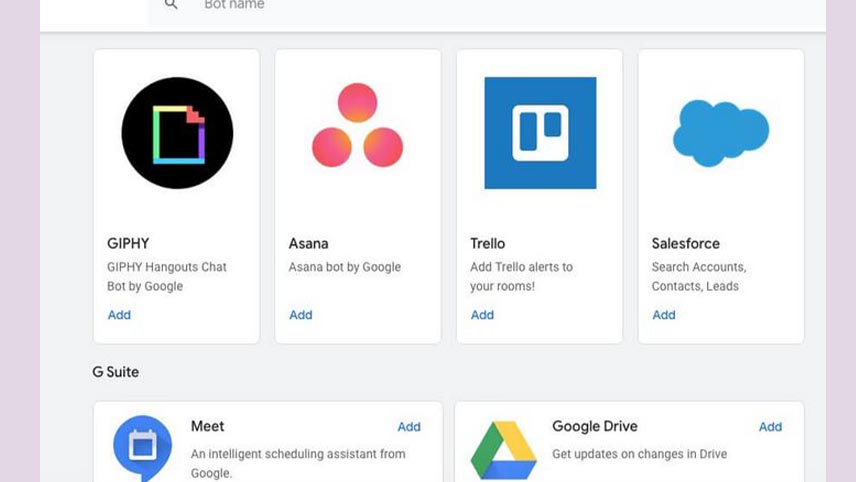Click the Asana three-dot logo
The height and width of the screenshot is (482, 856).
358,125
